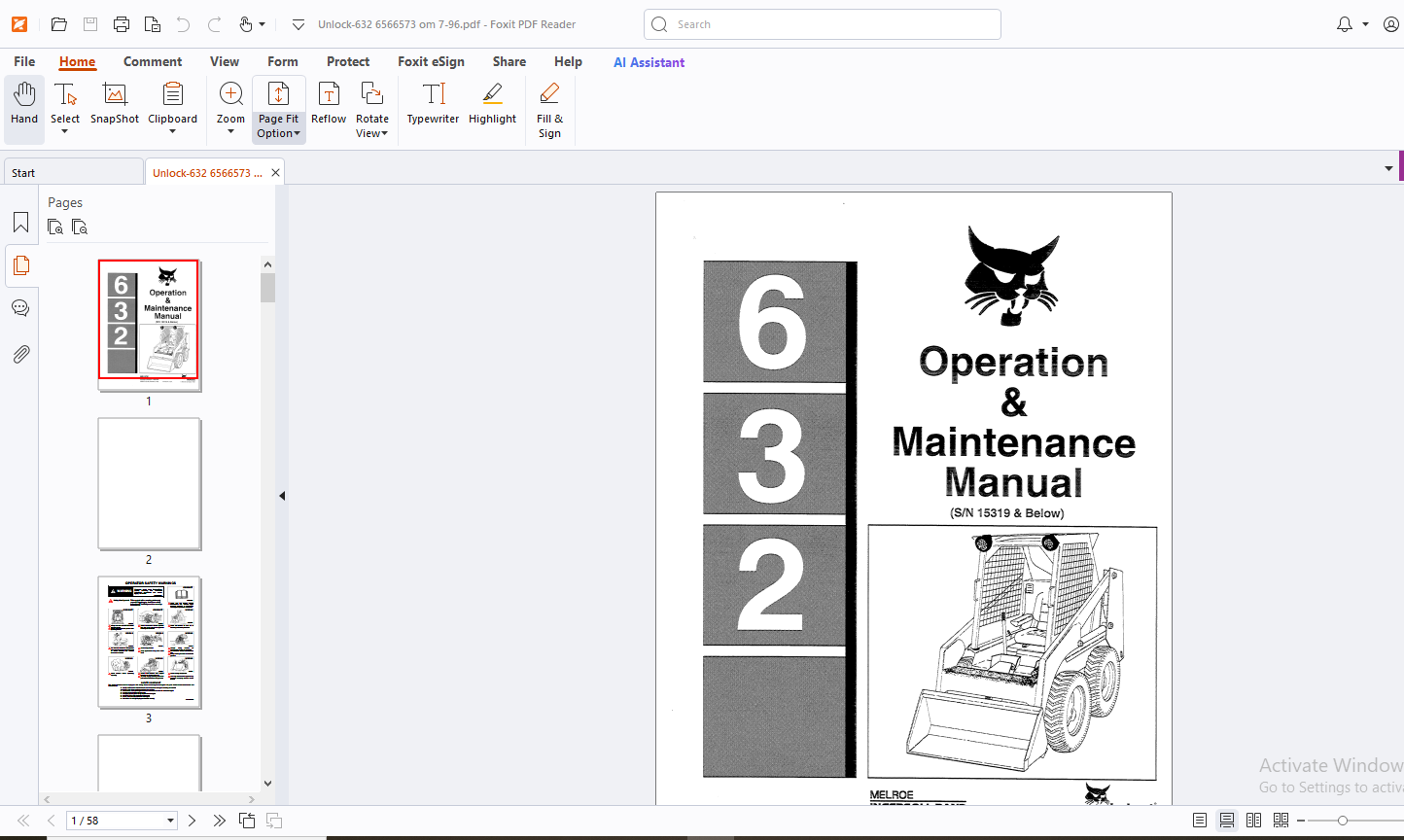
Task: Click the touch mode hand icon in title bar
Action: coord(245,24)
